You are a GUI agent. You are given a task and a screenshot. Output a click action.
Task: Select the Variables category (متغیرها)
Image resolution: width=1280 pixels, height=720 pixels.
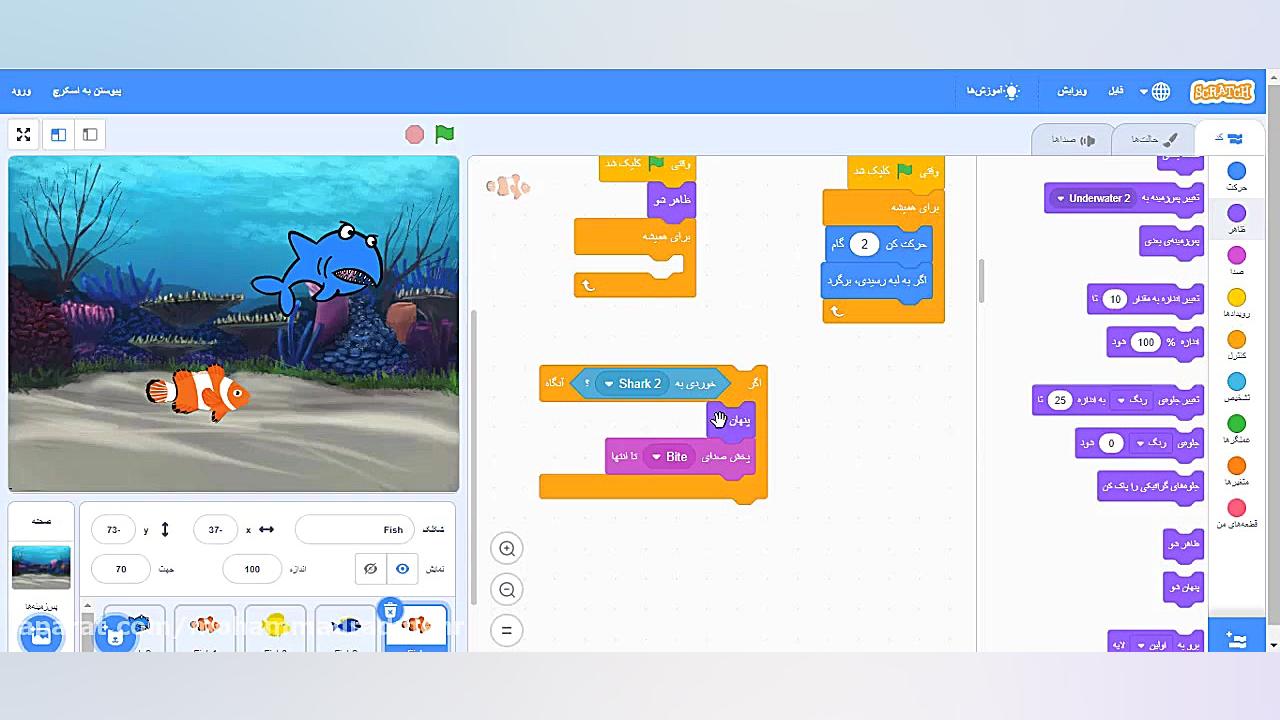coord(1237,471)
